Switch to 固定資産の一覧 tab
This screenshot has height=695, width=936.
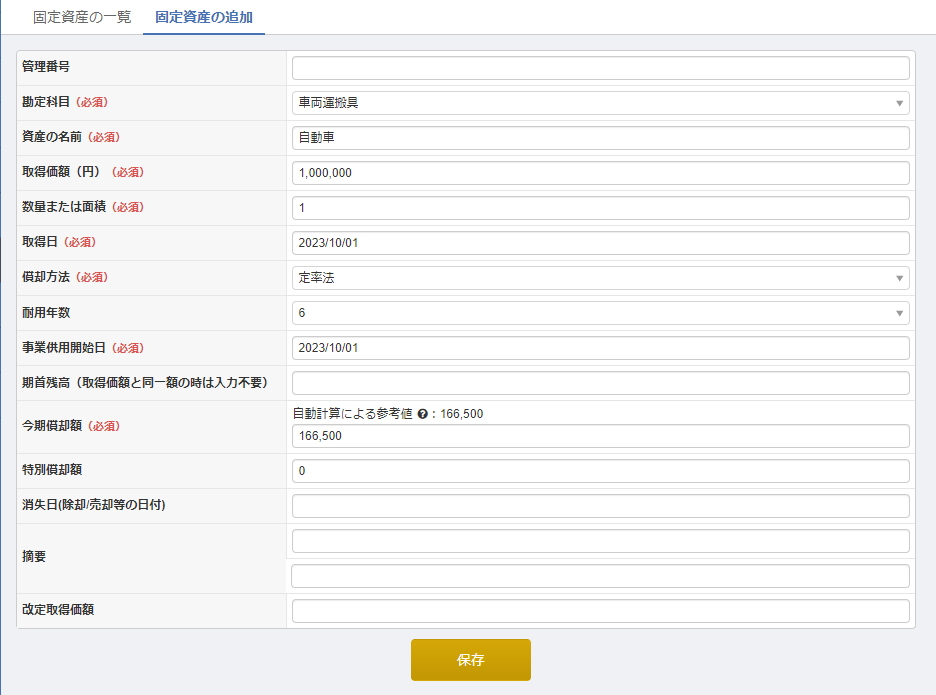tap(82, 17)
